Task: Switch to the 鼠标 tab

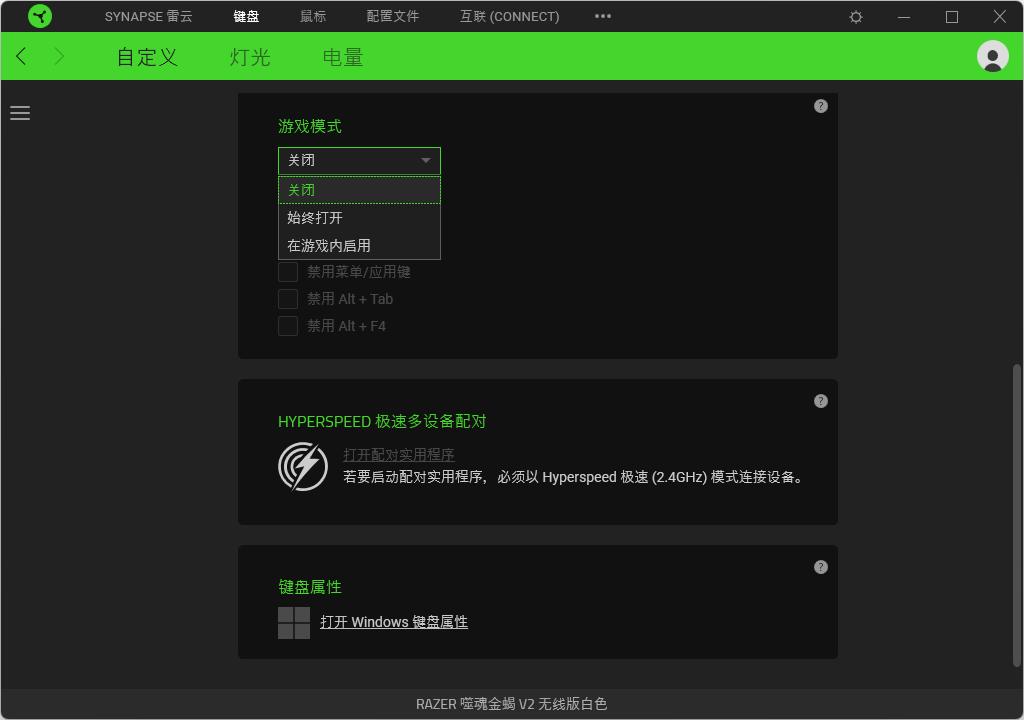Action: 313,16
